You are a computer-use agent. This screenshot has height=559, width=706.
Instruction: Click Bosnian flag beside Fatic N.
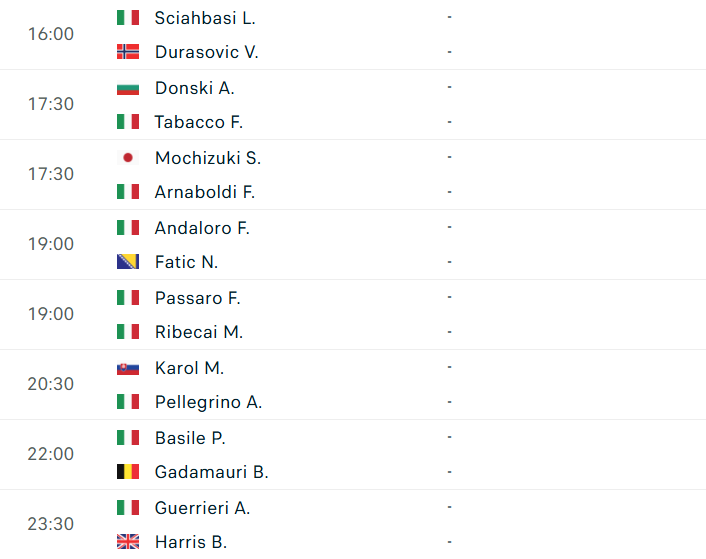coord(127,262)
